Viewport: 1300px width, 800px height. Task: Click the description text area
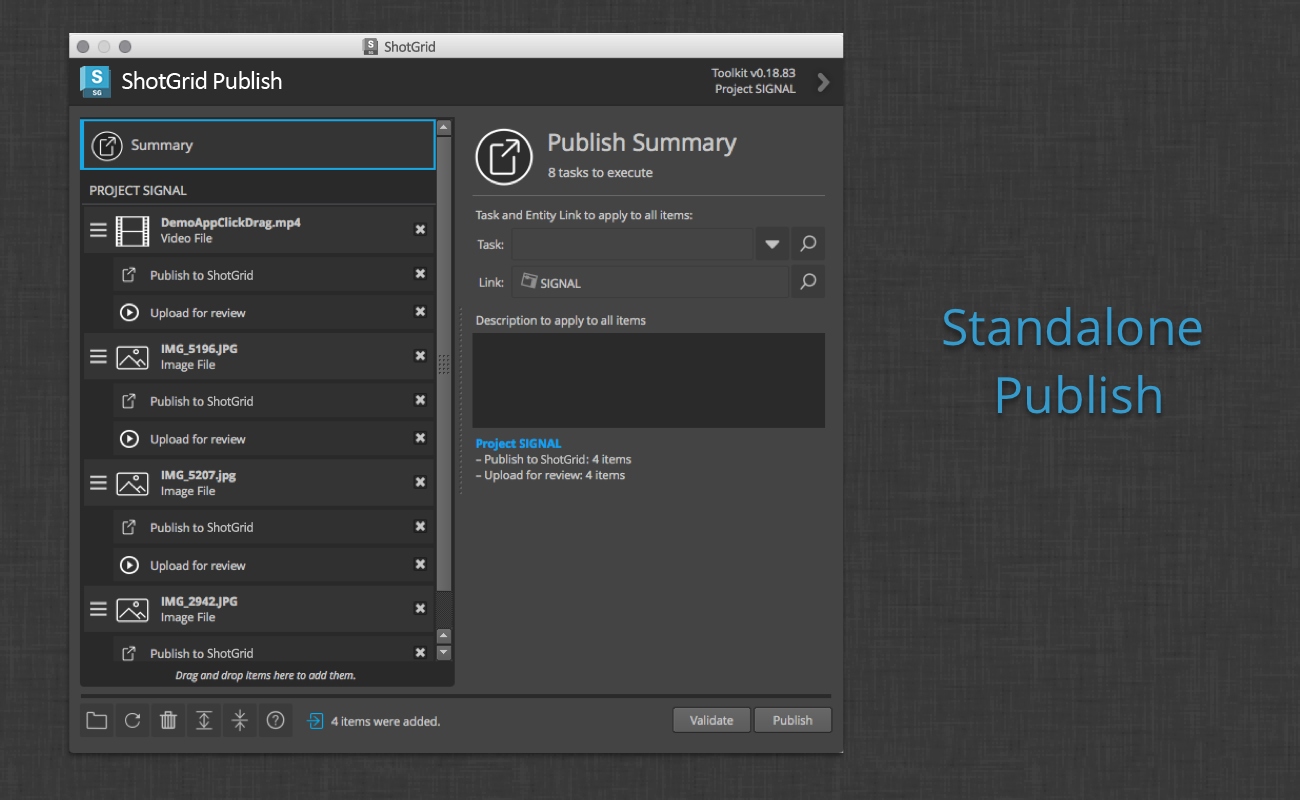point(648,380)
